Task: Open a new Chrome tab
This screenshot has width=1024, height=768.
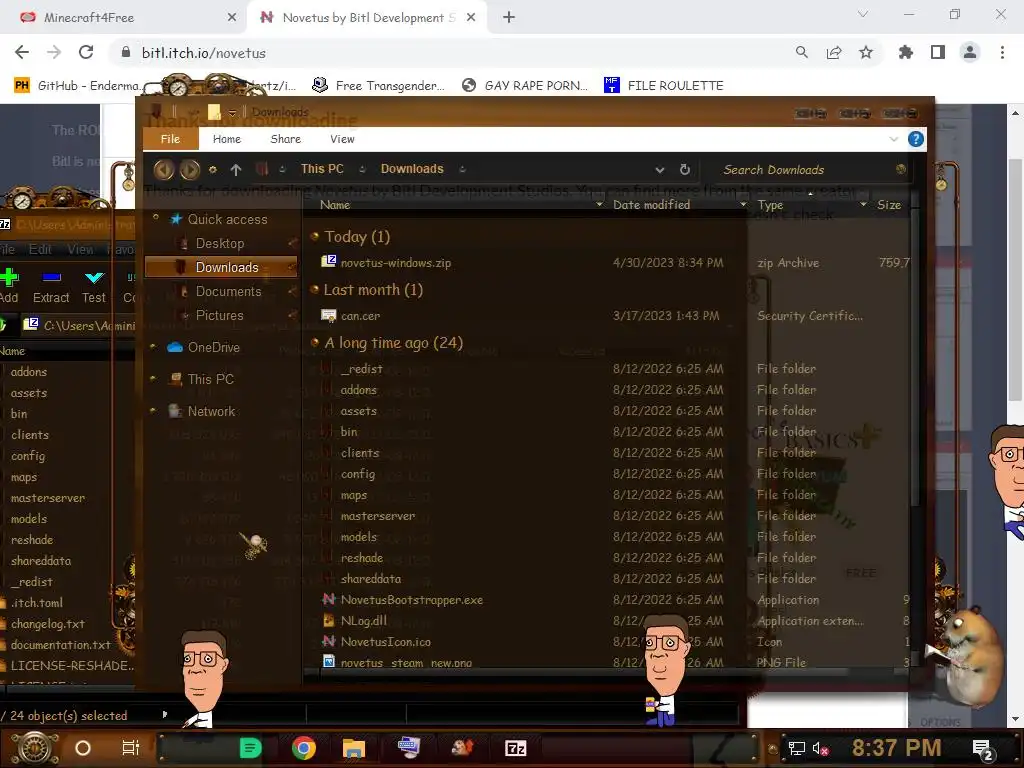Action: coord(509,18)
